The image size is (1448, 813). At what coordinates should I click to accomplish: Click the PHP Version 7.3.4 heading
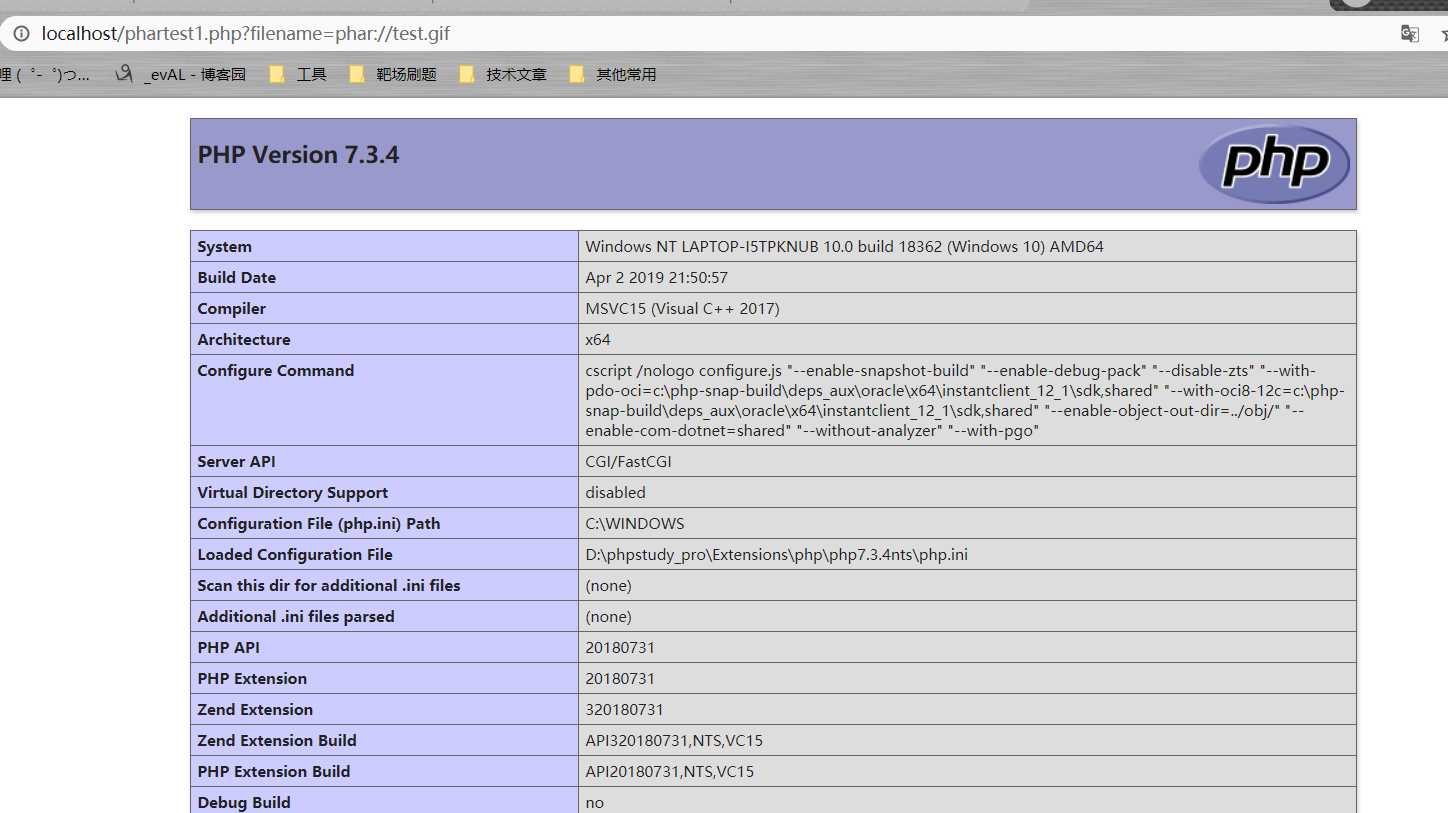(298, 155)
